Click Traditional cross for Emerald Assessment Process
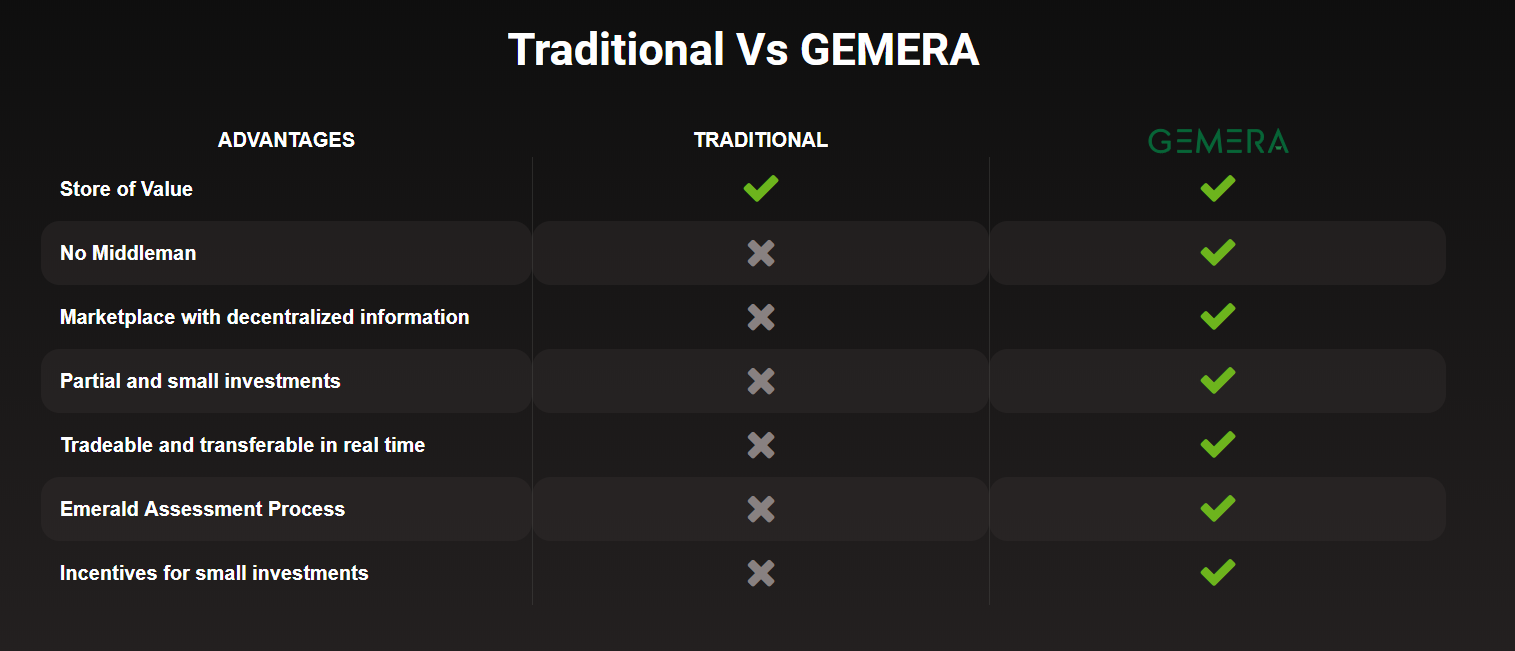This screenshot has width=1515, height=651. click(x=761, y=509)
